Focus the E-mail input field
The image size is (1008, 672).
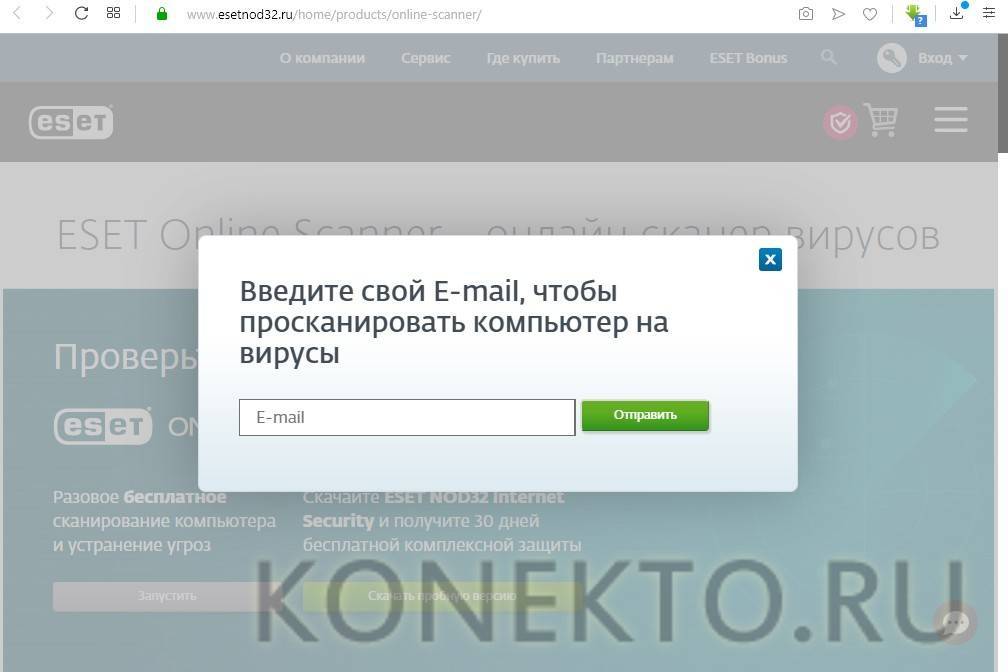coord(406,417)
